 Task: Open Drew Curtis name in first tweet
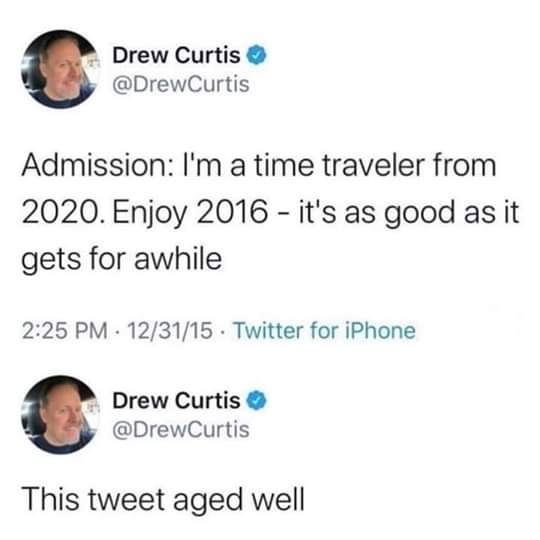[176, 55]
